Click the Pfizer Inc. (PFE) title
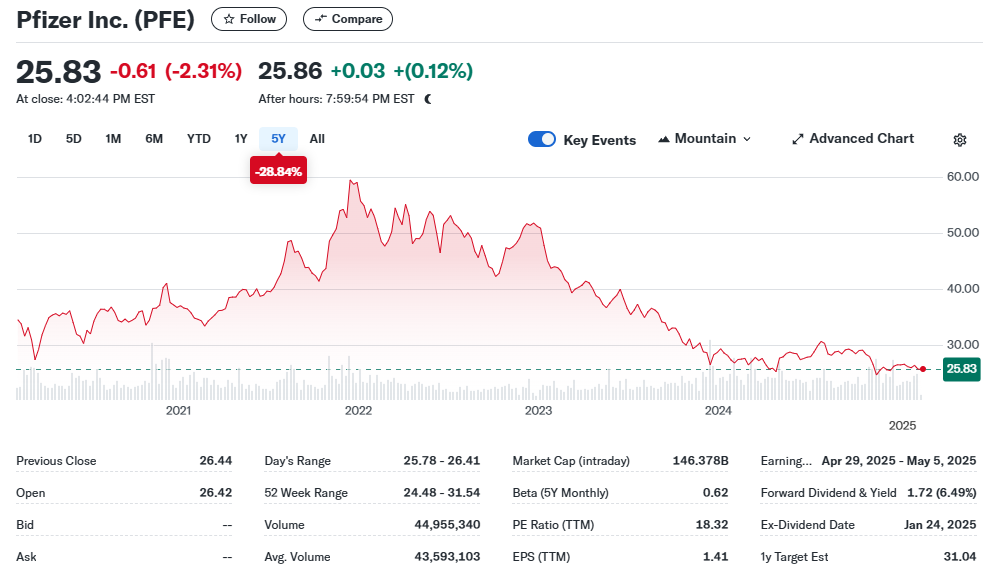The width and height of the screenshot is (996, 580). (105, 20)
